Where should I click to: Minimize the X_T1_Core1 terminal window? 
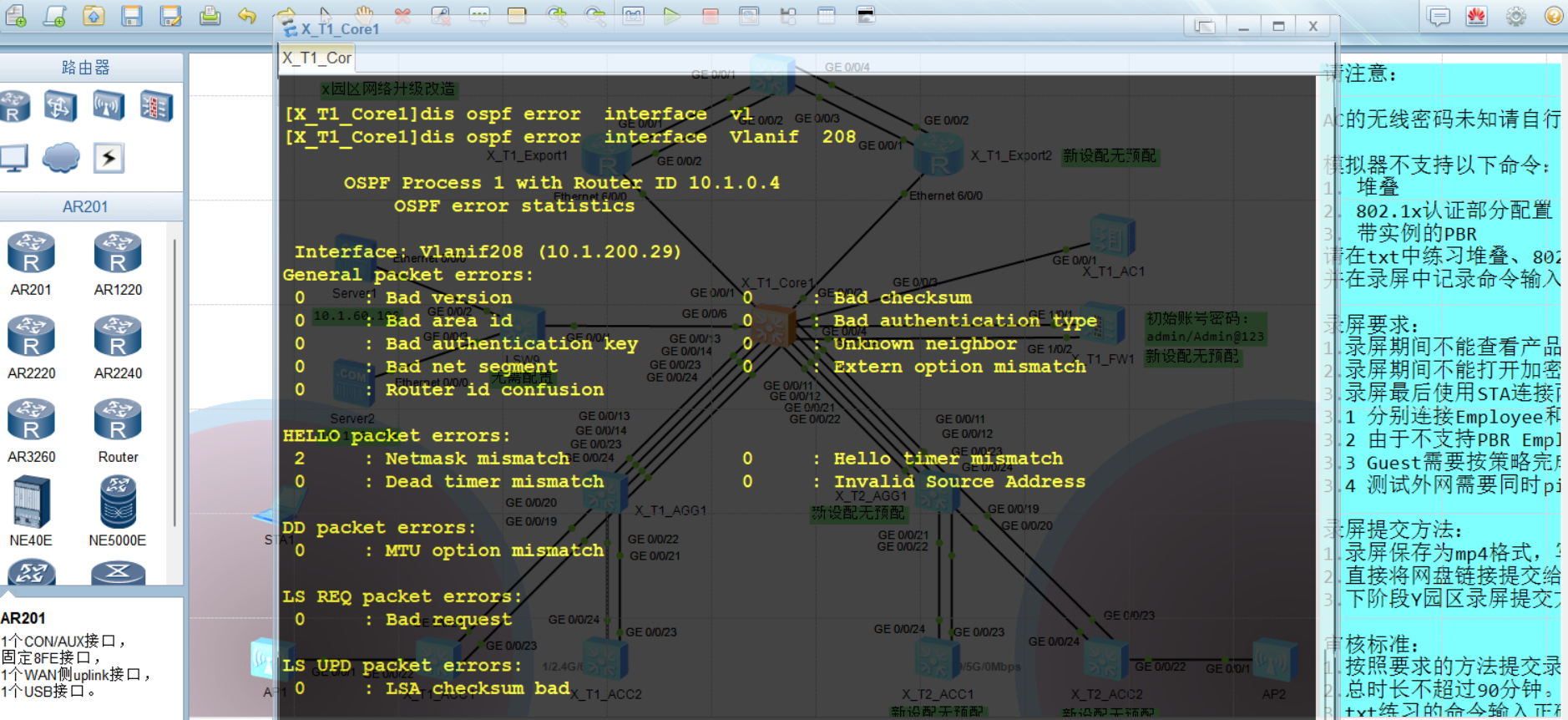point(1243,27)
